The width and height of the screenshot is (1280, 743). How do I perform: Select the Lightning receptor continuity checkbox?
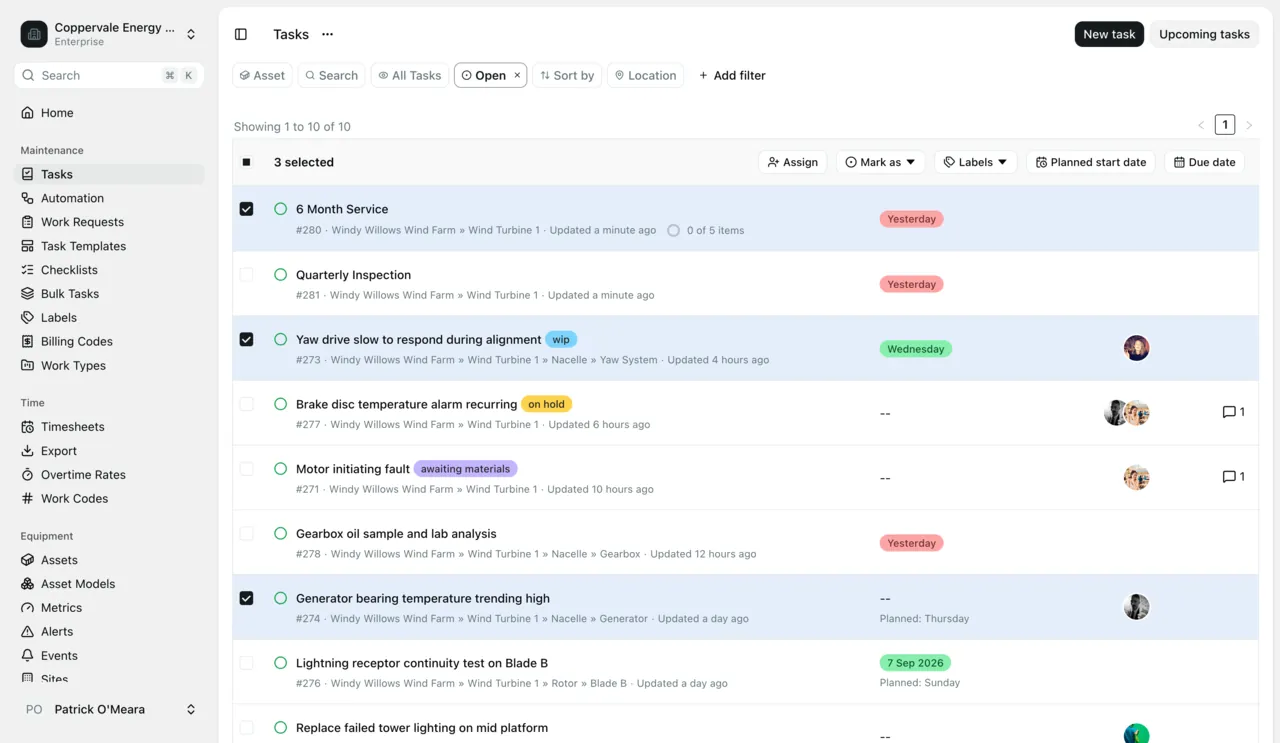point(246,662)
